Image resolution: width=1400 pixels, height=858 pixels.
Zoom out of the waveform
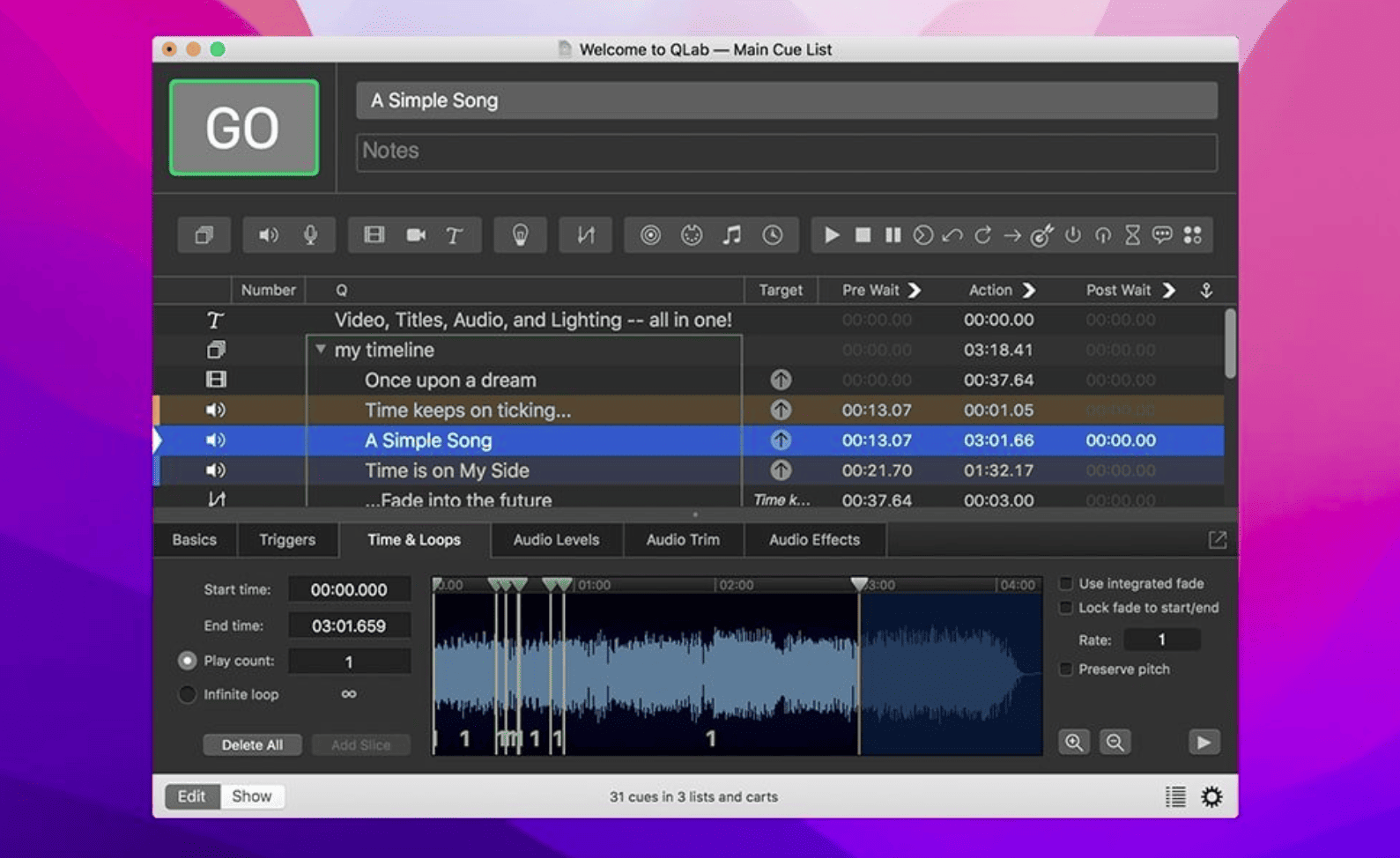[x=1115, y=742]
